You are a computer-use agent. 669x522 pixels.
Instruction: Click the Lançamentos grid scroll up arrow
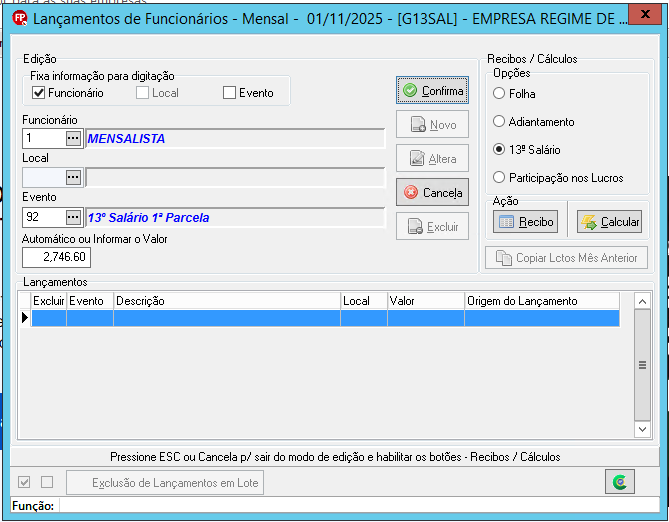[642, 301]
